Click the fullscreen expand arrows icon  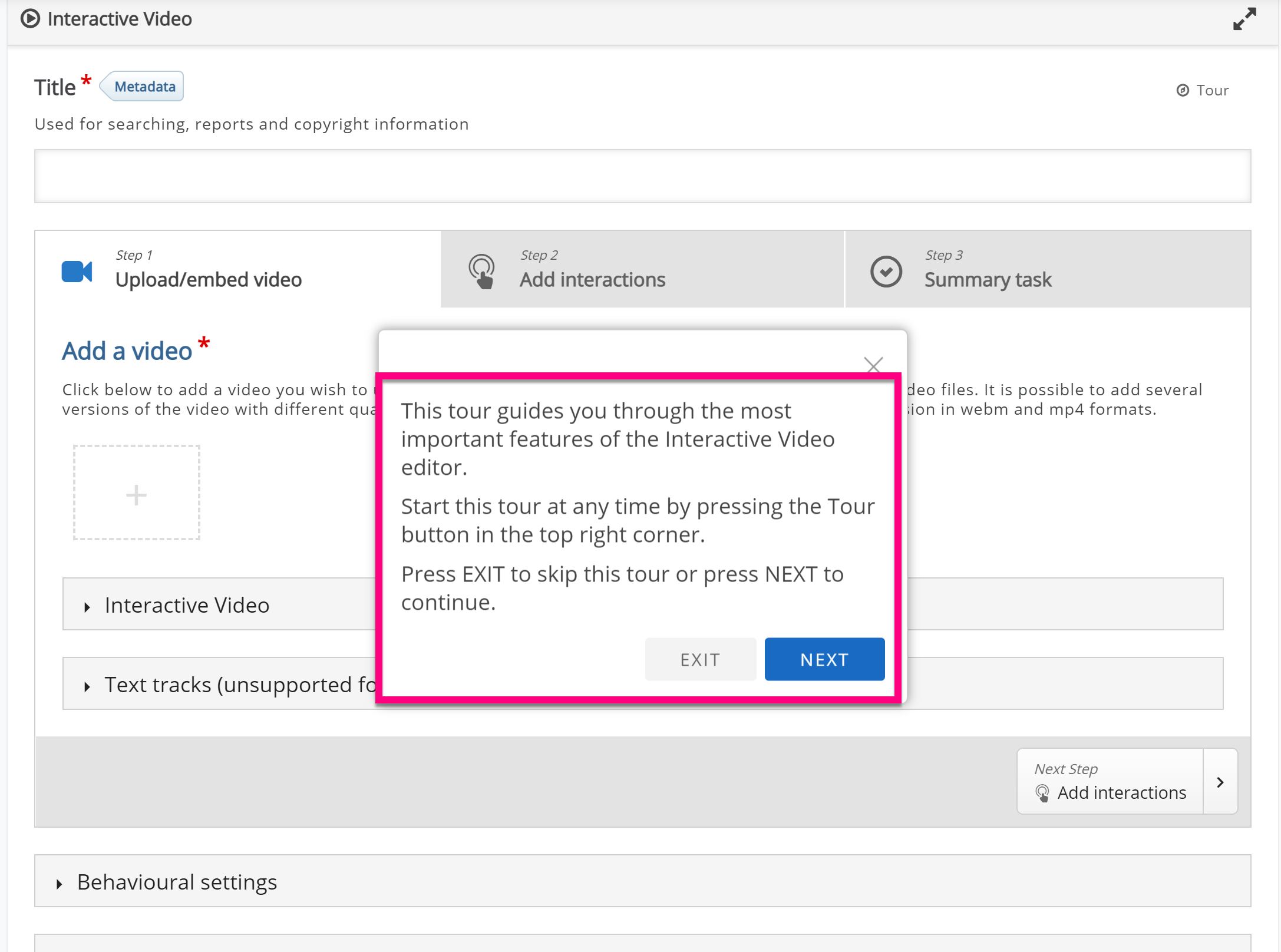point(1244,19)
